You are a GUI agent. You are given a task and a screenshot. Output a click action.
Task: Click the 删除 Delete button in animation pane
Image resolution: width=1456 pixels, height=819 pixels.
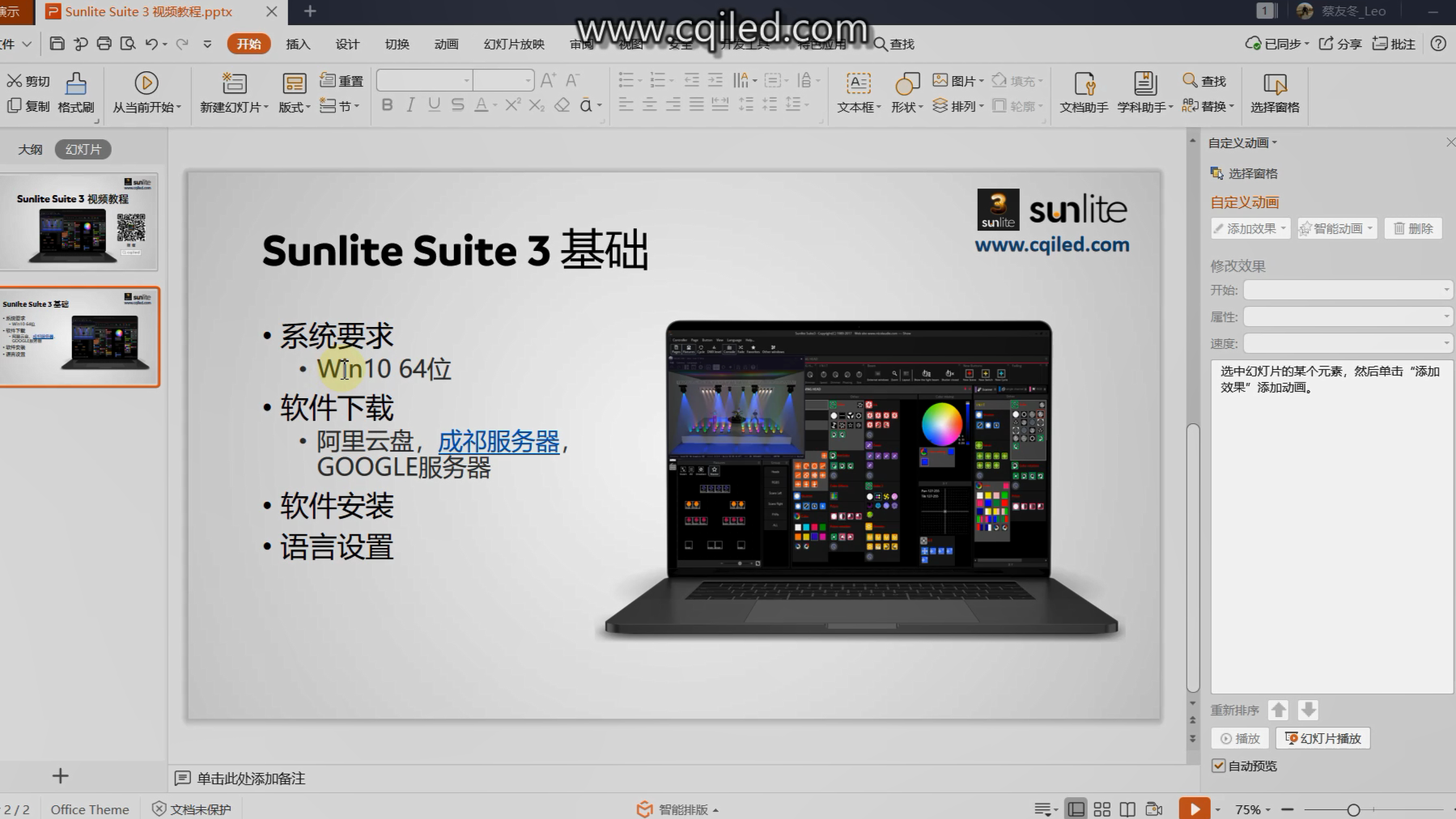[x=1413, y=228]
